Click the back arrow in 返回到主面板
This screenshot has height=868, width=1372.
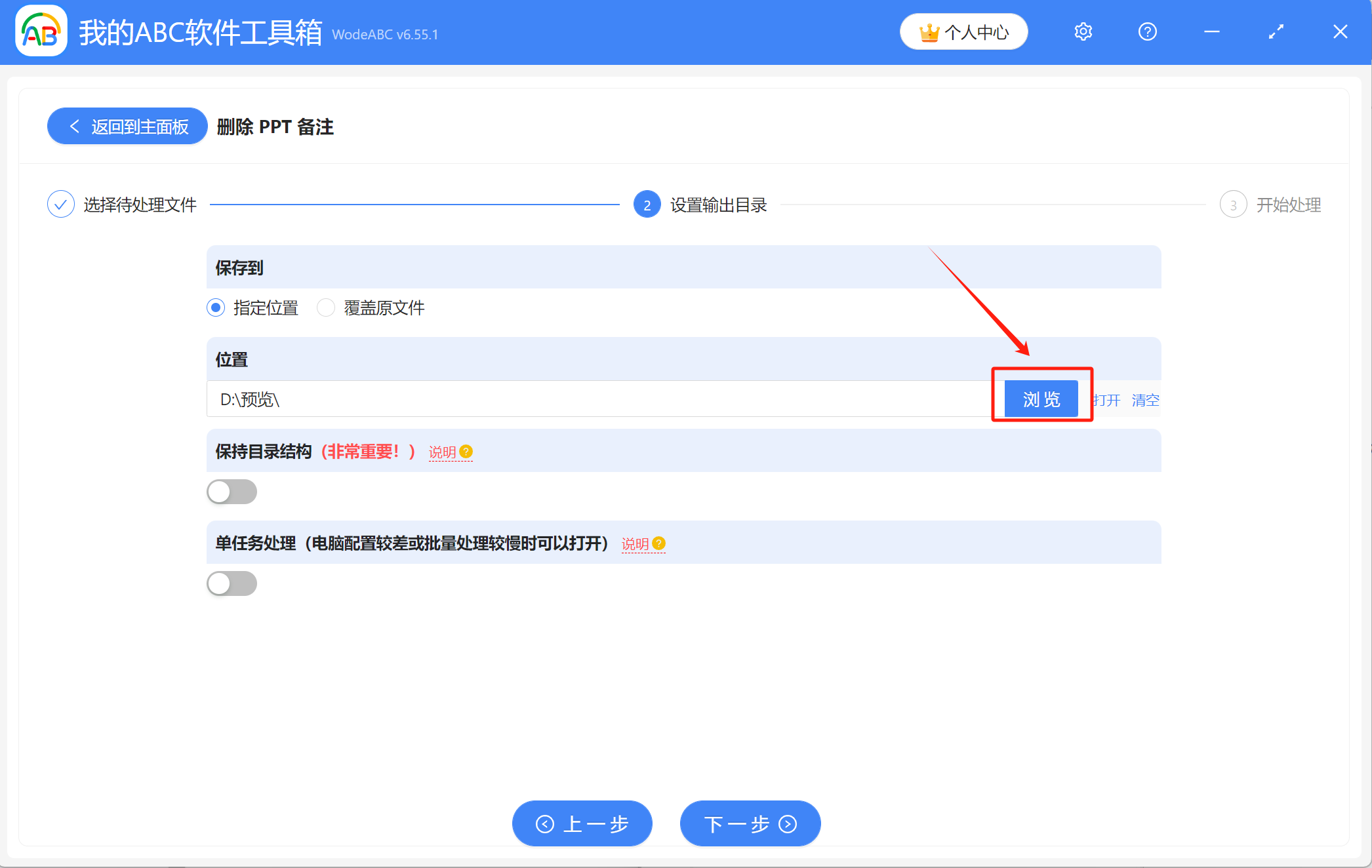[74, 126]
